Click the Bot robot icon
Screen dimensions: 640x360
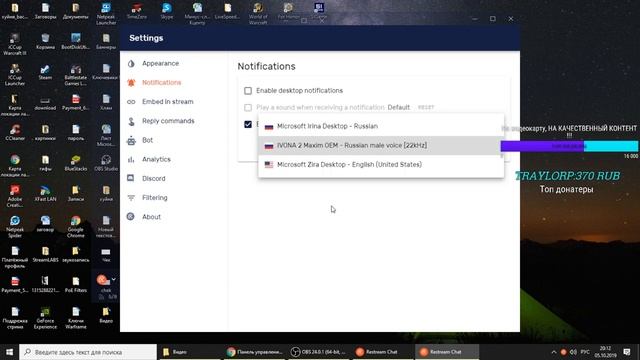(131, 140)
